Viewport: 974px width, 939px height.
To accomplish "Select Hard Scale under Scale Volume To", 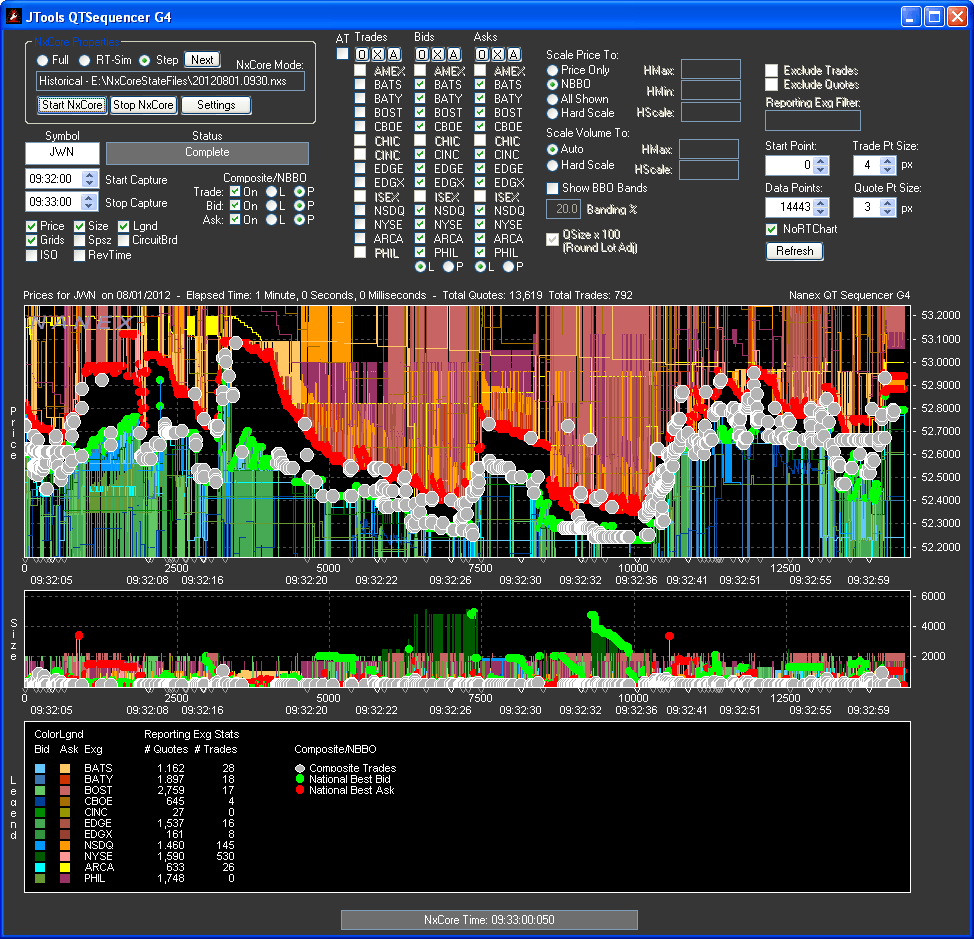I will tap(552, 165).
